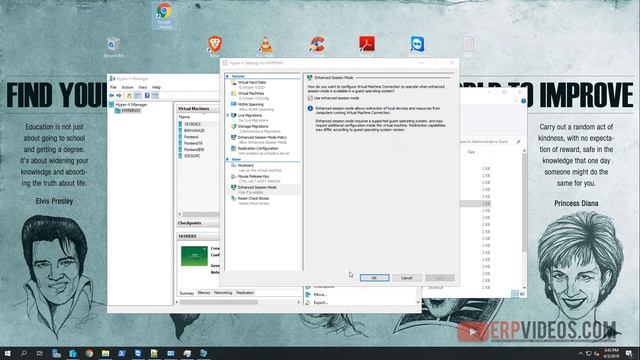The width and height of the screenshot is (640, 360).
Task: Open Mouse Release Key setting
Action: click(x=253, y=177)
